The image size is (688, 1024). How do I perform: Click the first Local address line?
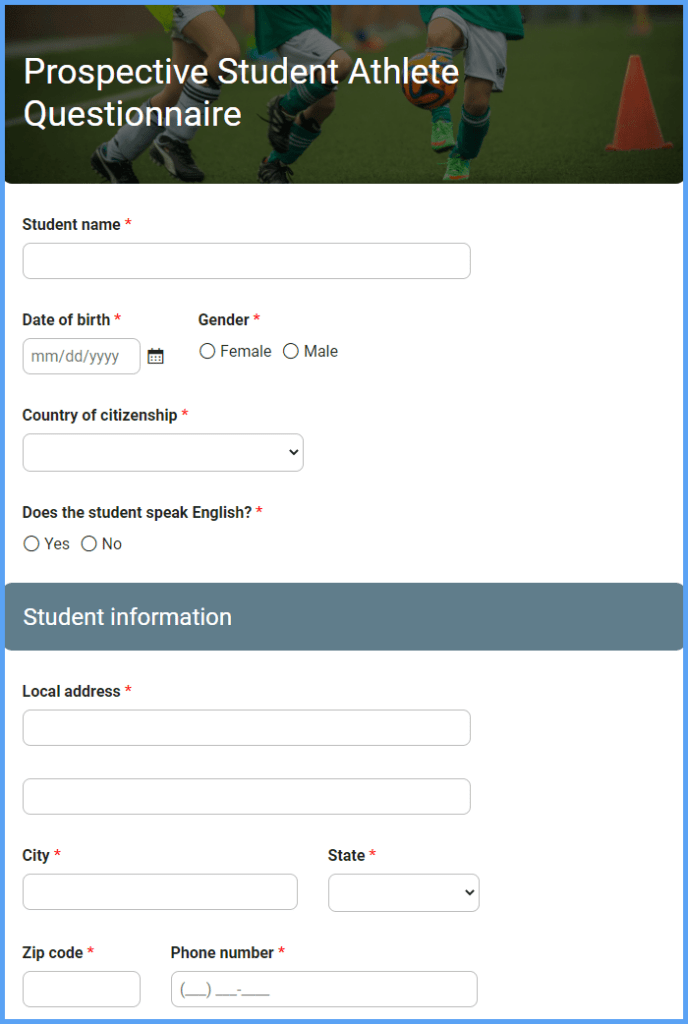click(246, 727)
